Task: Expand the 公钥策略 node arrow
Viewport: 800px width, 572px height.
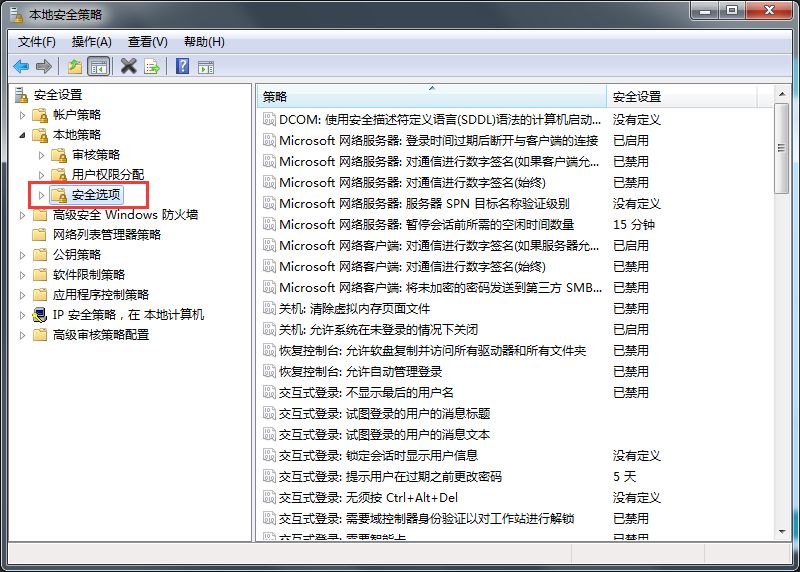Action: (22, 255)
